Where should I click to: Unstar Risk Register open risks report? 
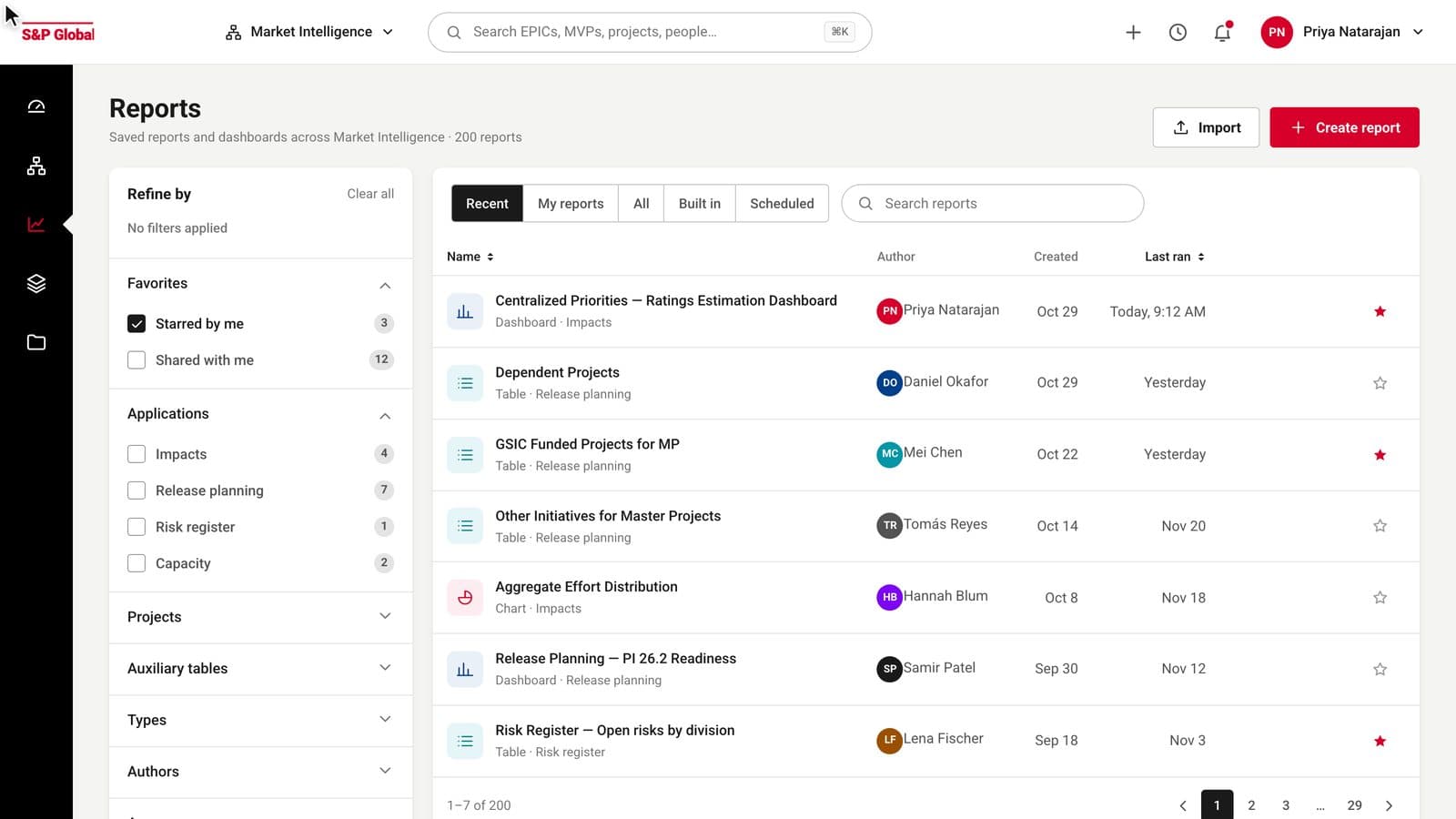tap(1380, 741)
